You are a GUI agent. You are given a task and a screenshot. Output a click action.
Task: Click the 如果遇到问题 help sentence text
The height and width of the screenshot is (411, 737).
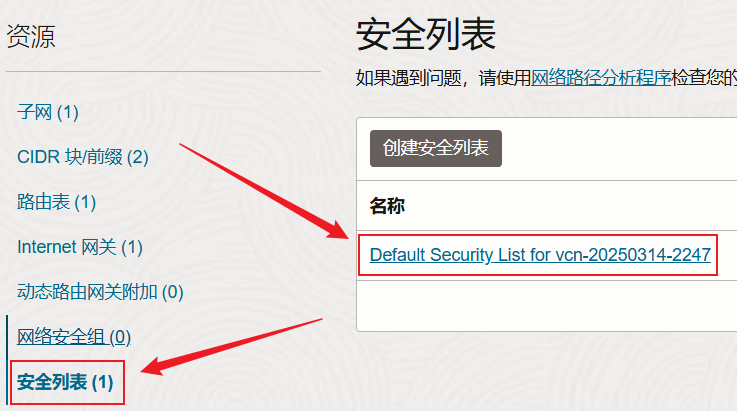pos(546,78)
